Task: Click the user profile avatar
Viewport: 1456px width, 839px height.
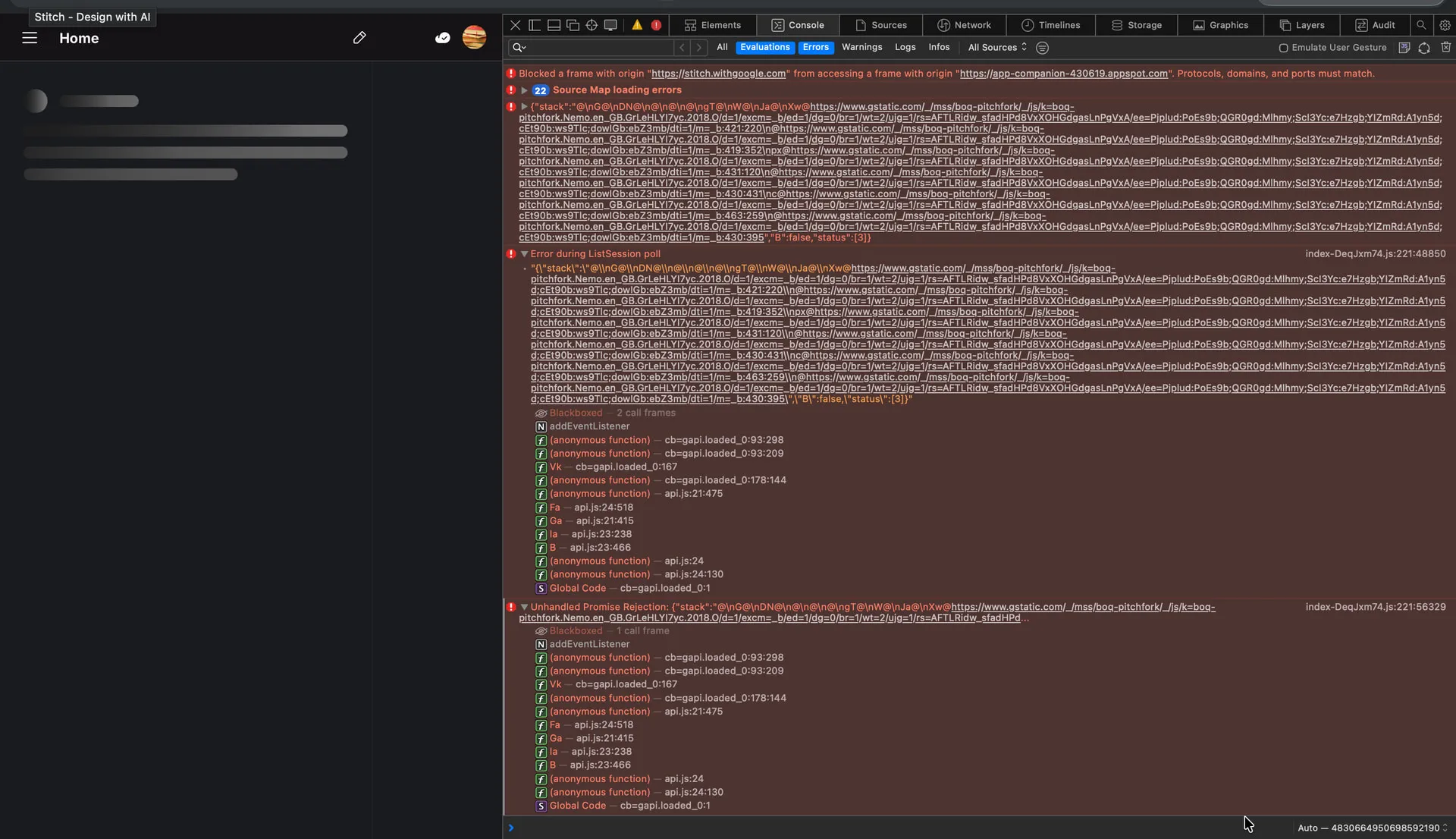Action: point(474,37)
